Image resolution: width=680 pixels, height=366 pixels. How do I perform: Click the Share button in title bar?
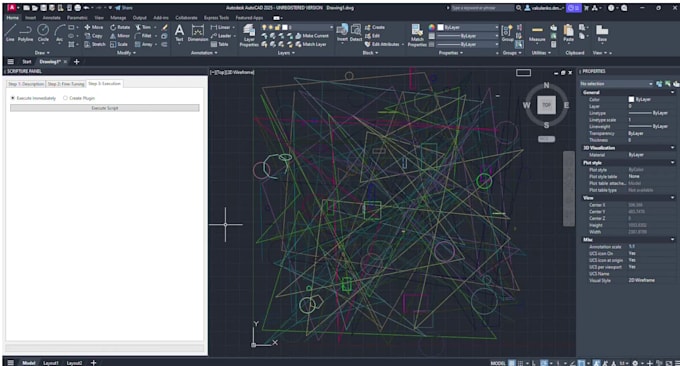click(124, 8)
